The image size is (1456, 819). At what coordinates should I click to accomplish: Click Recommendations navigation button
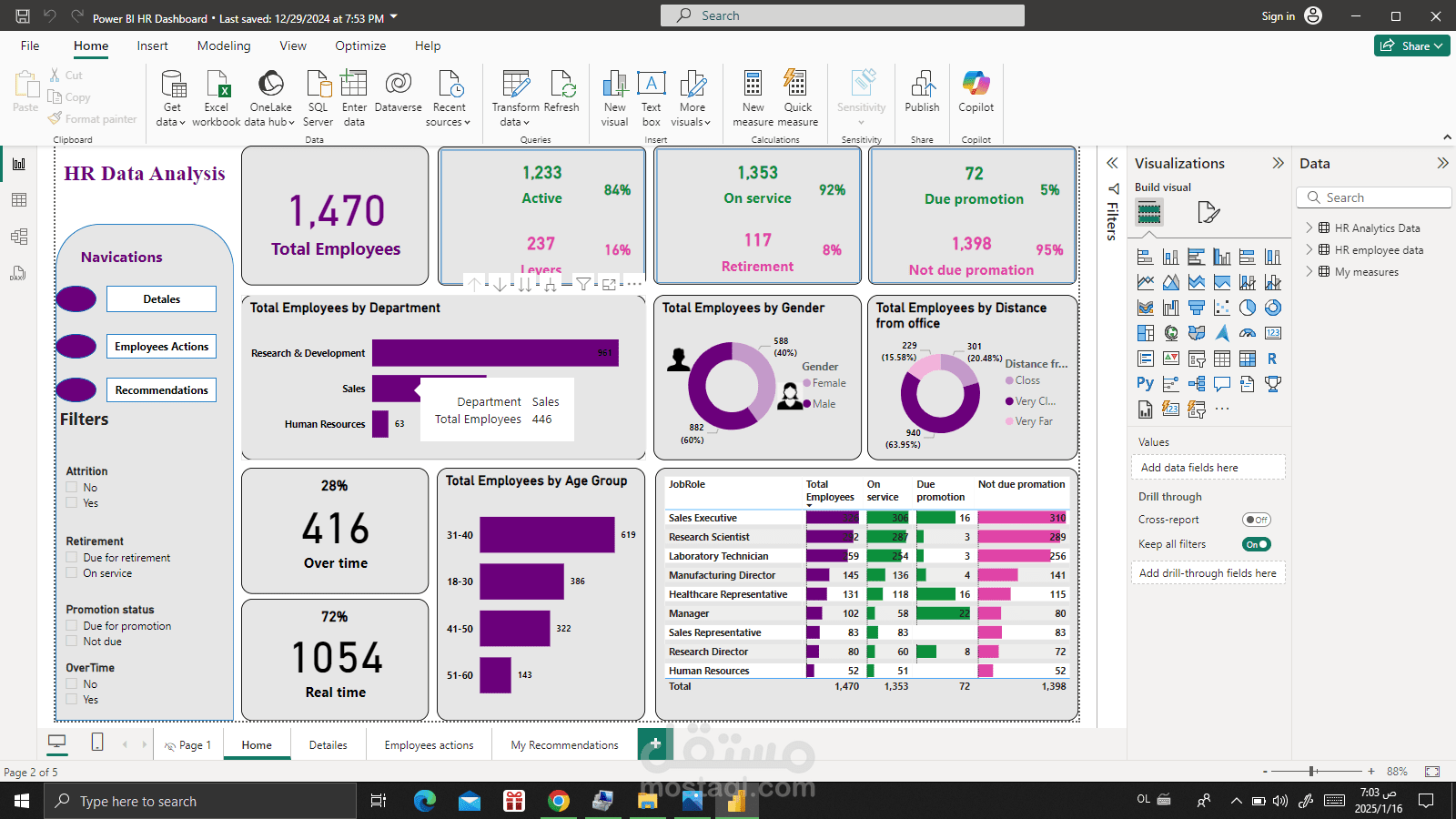tap(161, 389)
